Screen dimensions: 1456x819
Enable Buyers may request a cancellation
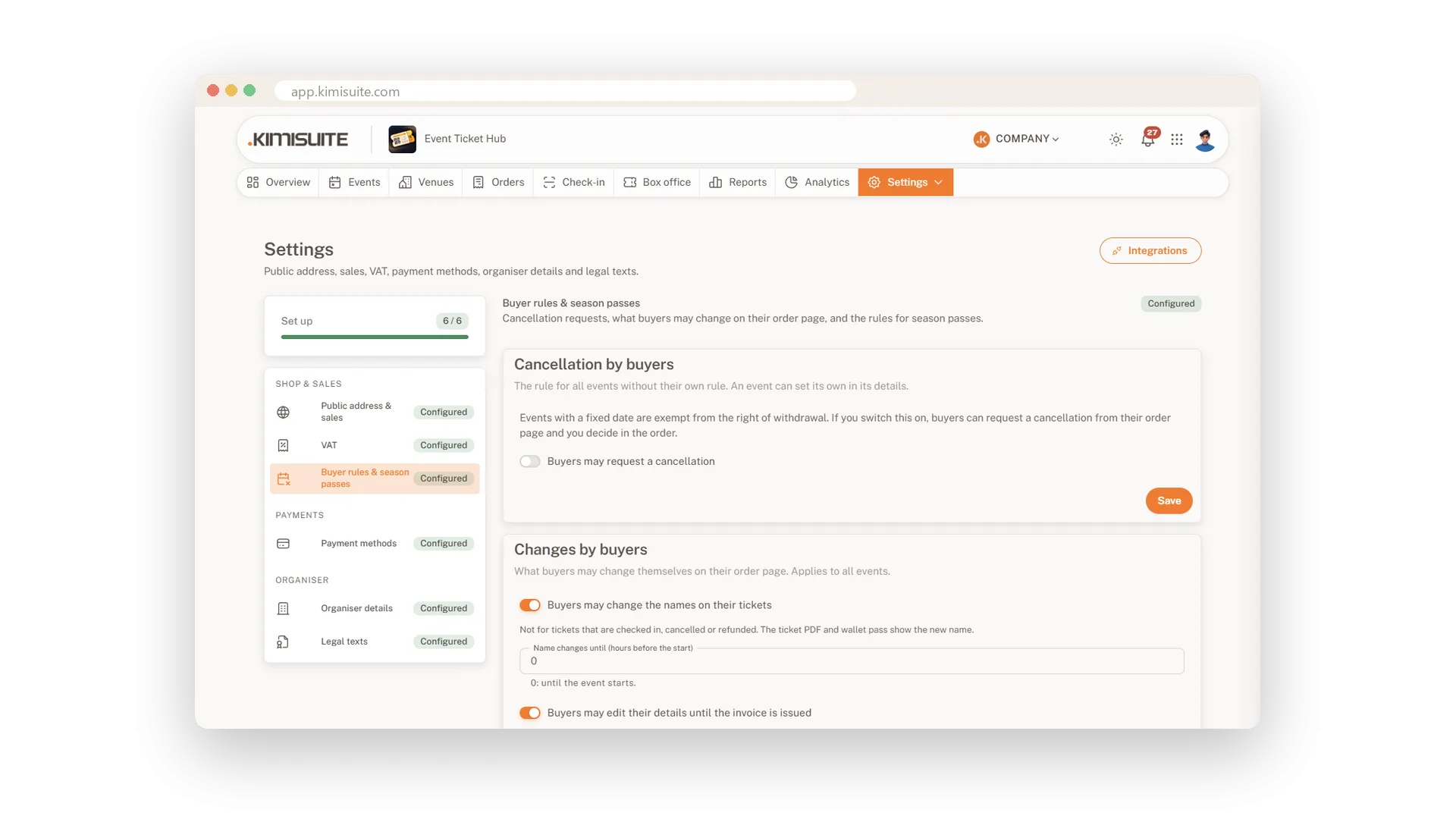[529, 462]
